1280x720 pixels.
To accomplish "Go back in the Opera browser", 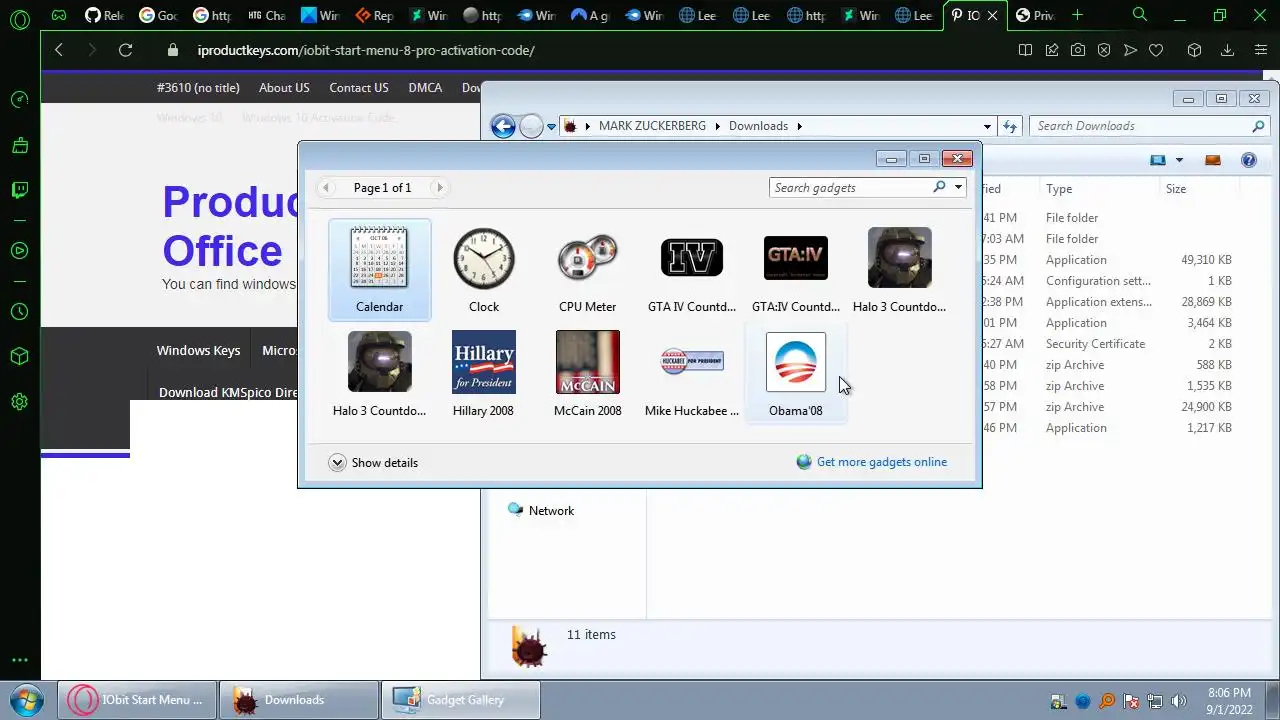I will tap(59, 50).
